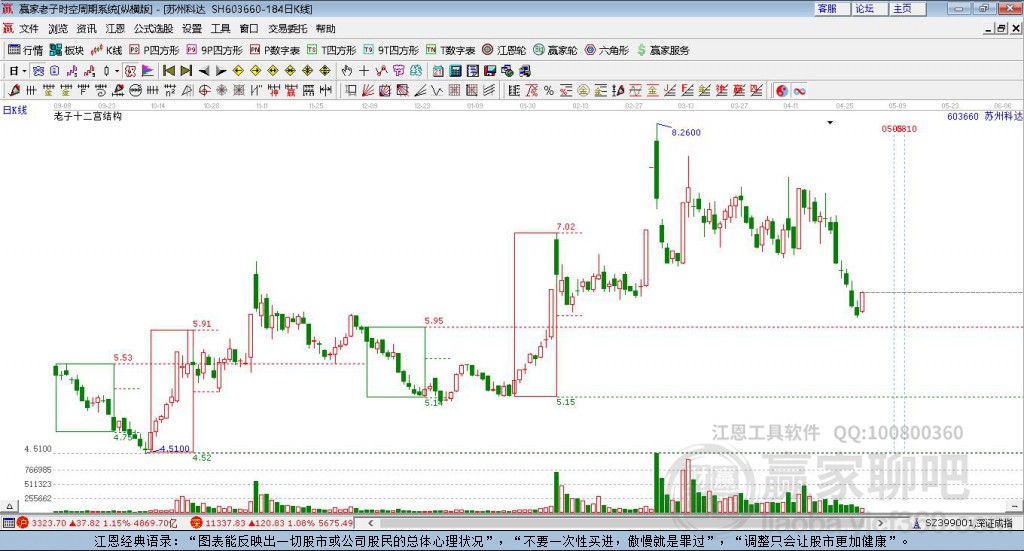Open the 公式选股 menu
Screen dimensions: 1024x551
click(153, 29)
